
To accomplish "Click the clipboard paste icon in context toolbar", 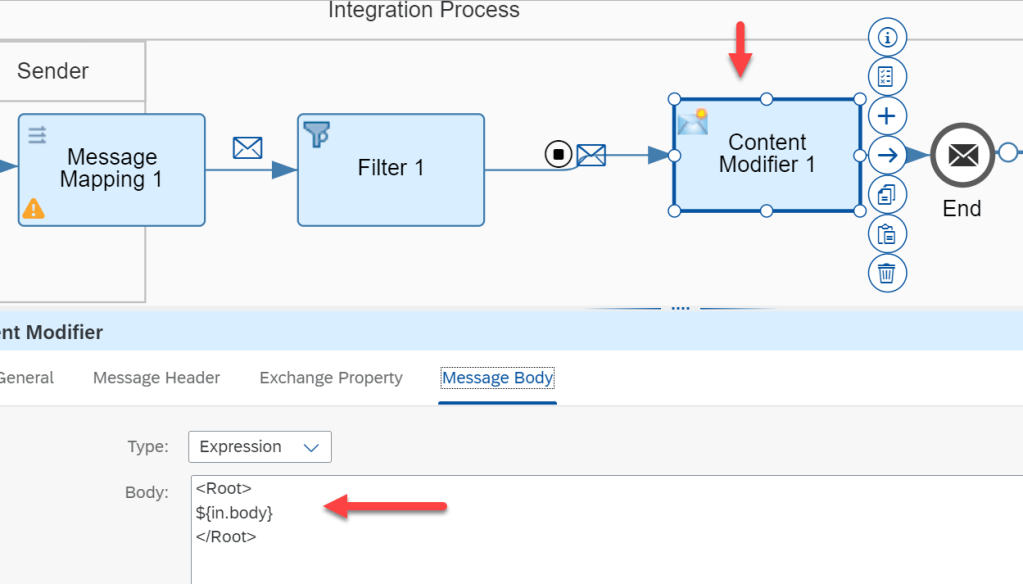I will tap(886, 234).
